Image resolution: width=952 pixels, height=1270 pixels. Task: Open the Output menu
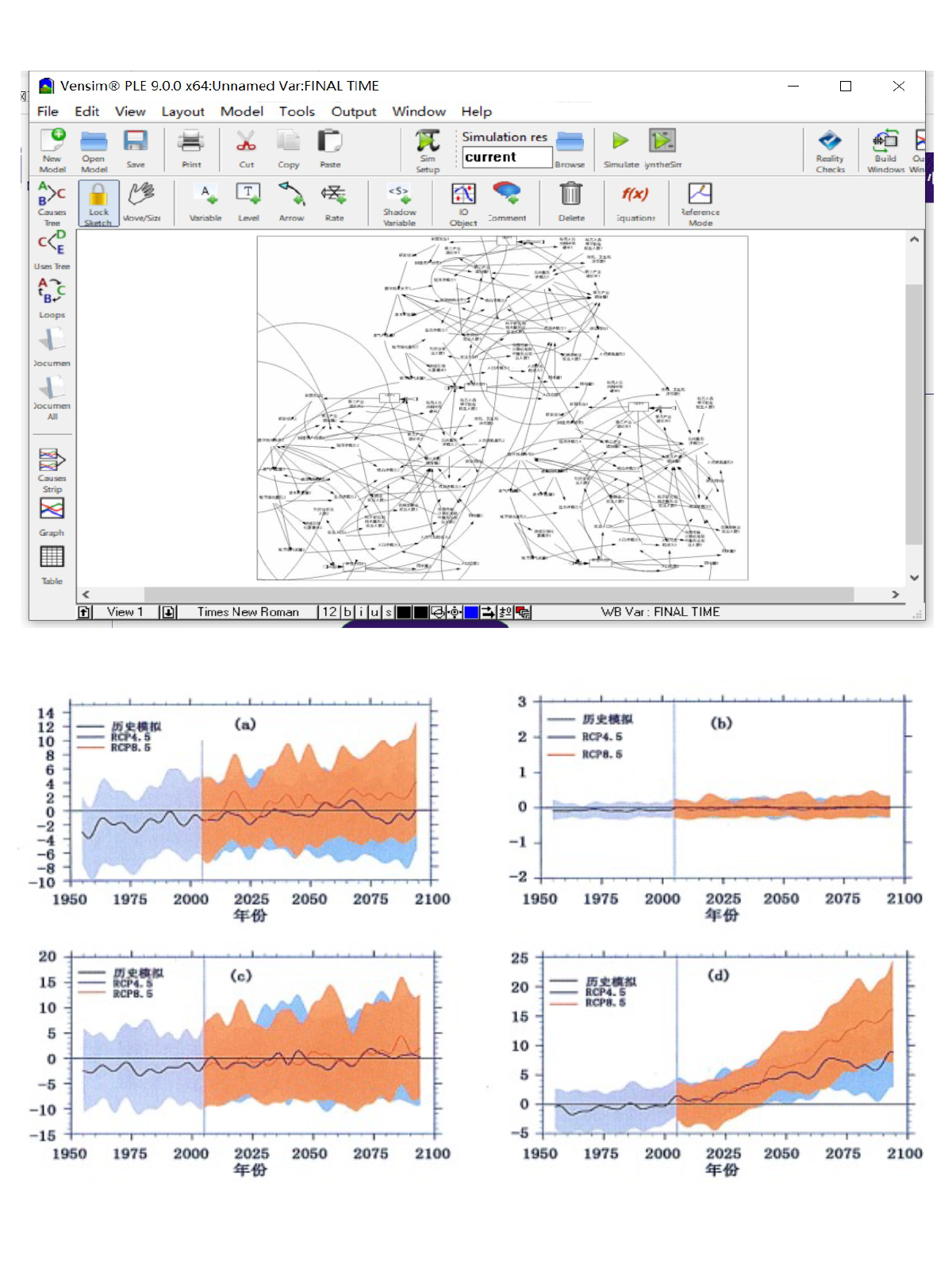pyautogui.click(x=353, y=111)
